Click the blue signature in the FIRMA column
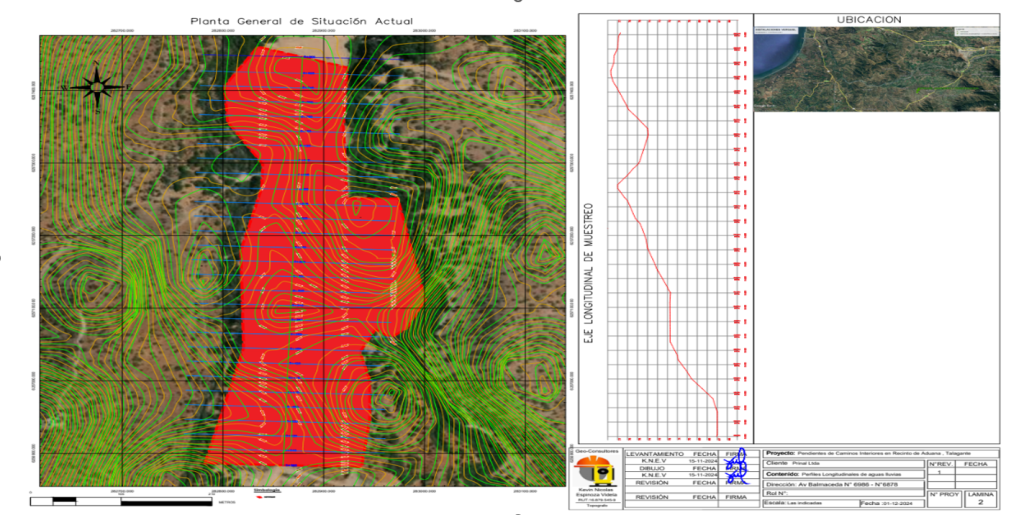Screen dimensions: 1024x515 (741, 470)
